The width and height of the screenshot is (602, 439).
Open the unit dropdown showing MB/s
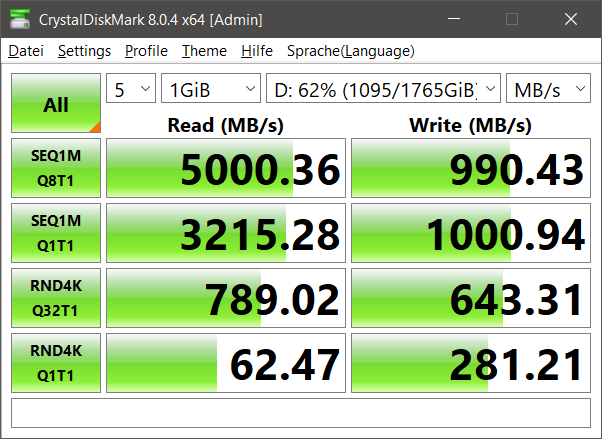(x=548, y=88)
